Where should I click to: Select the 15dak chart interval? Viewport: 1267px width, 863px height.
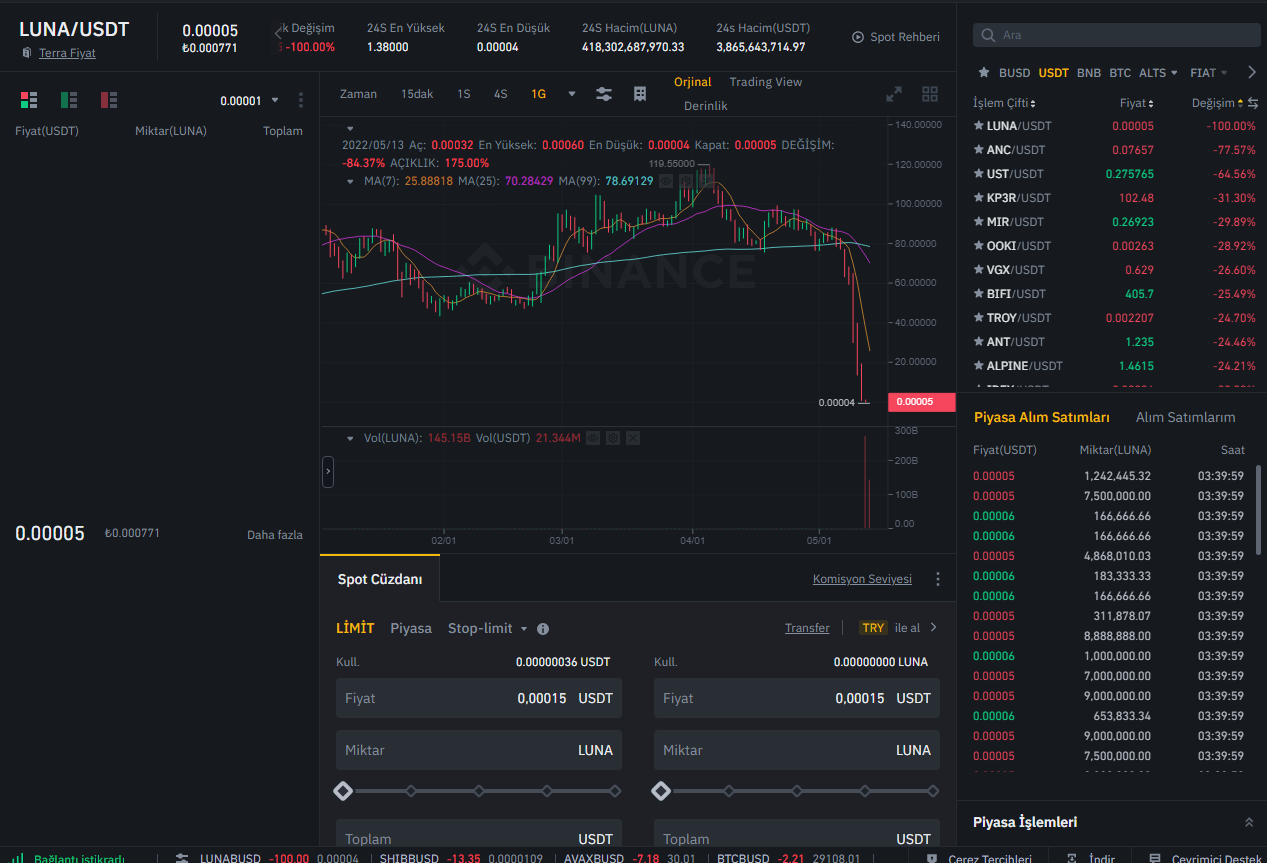pos(417,94)
